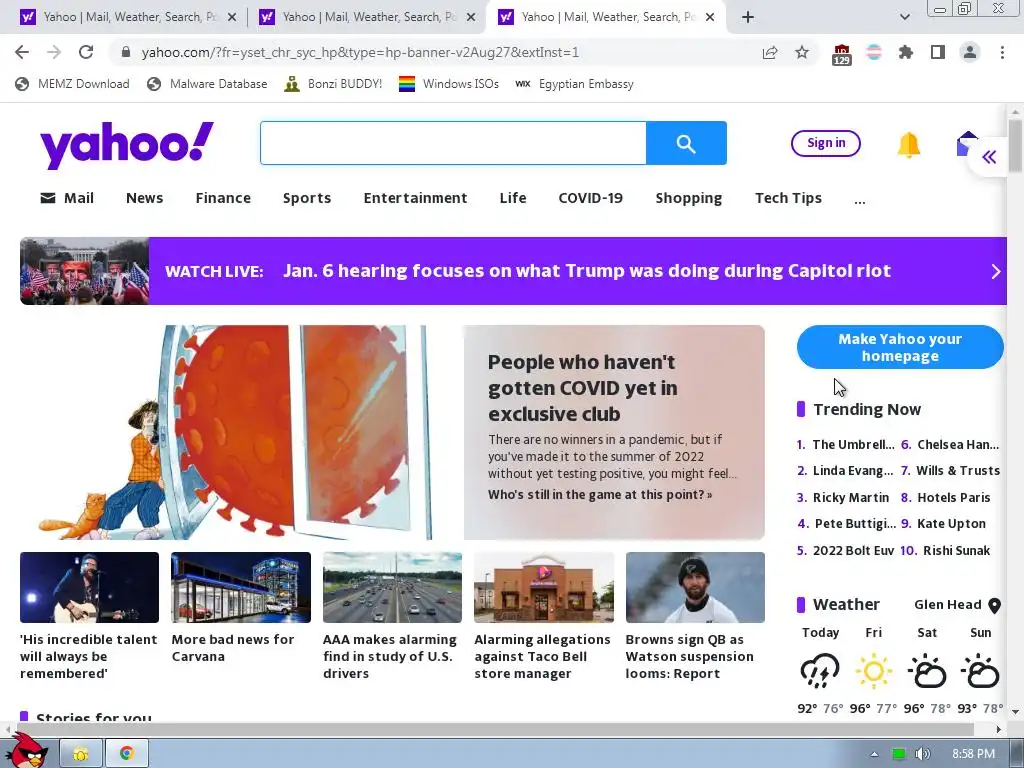The image size is (1024, 768).
Task: Open a new tab with plus icon
Action: click(x=748, y=17)
